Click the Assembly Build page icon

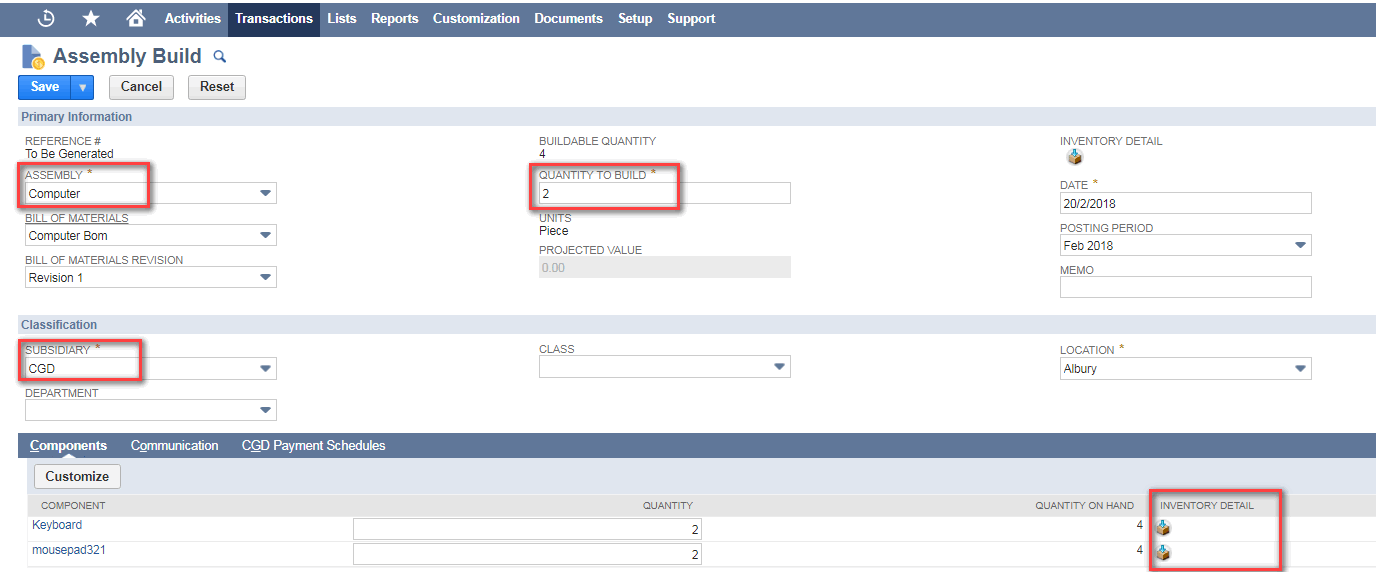(x=33, y=57)
